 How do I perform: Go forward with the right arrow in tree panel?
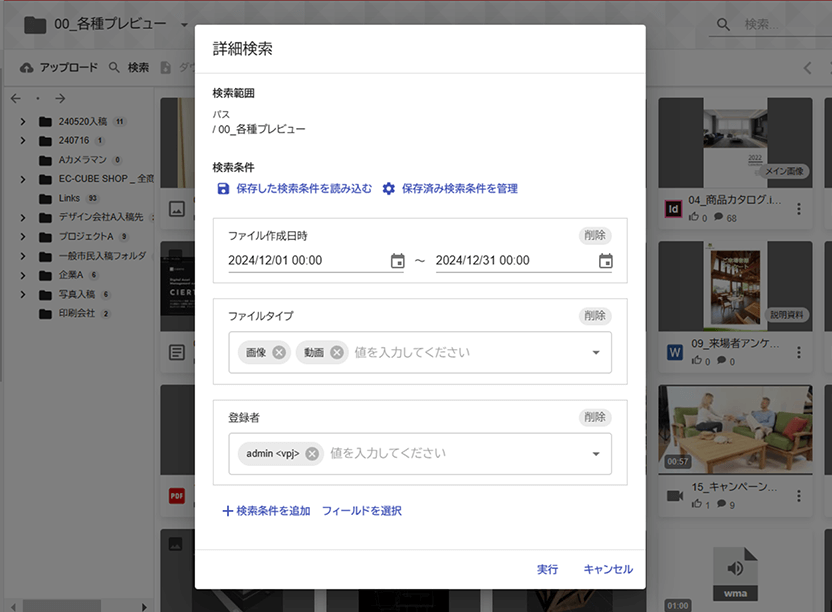pyautogui.click(x=60, y=98)
